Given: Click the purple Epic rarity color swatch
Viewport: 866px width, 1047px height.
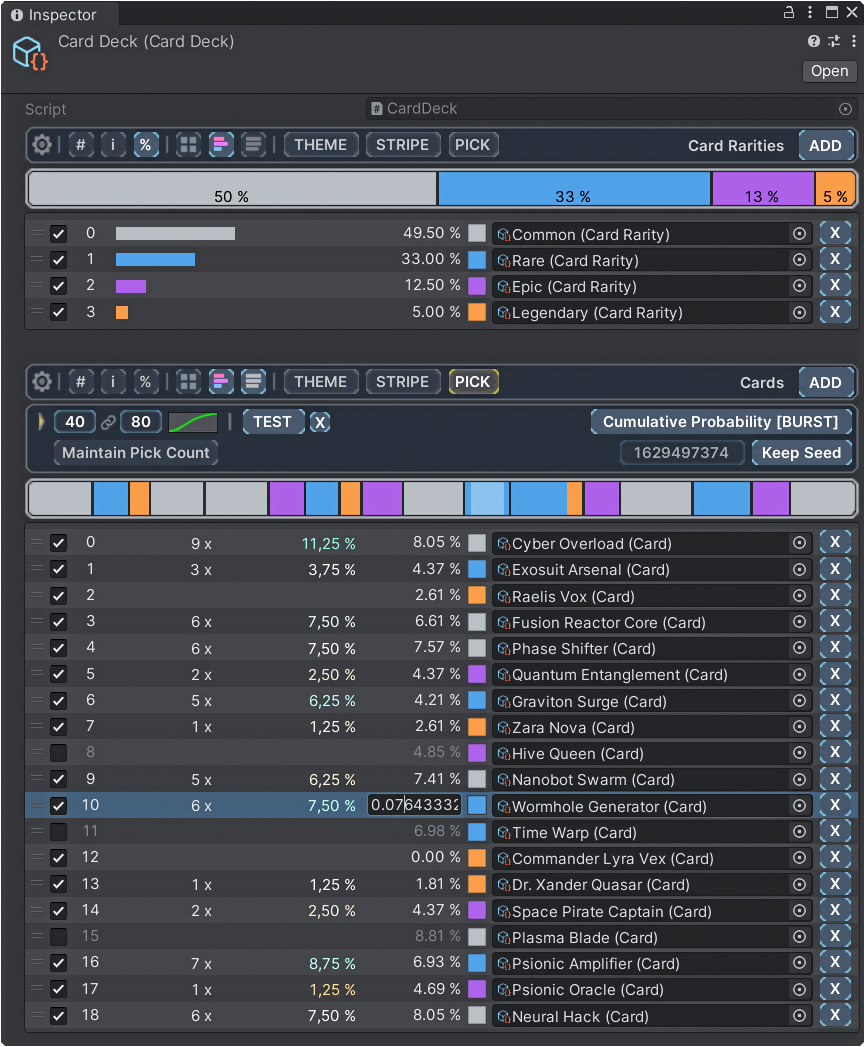Looking at the screenshot, I should [477, 286].
